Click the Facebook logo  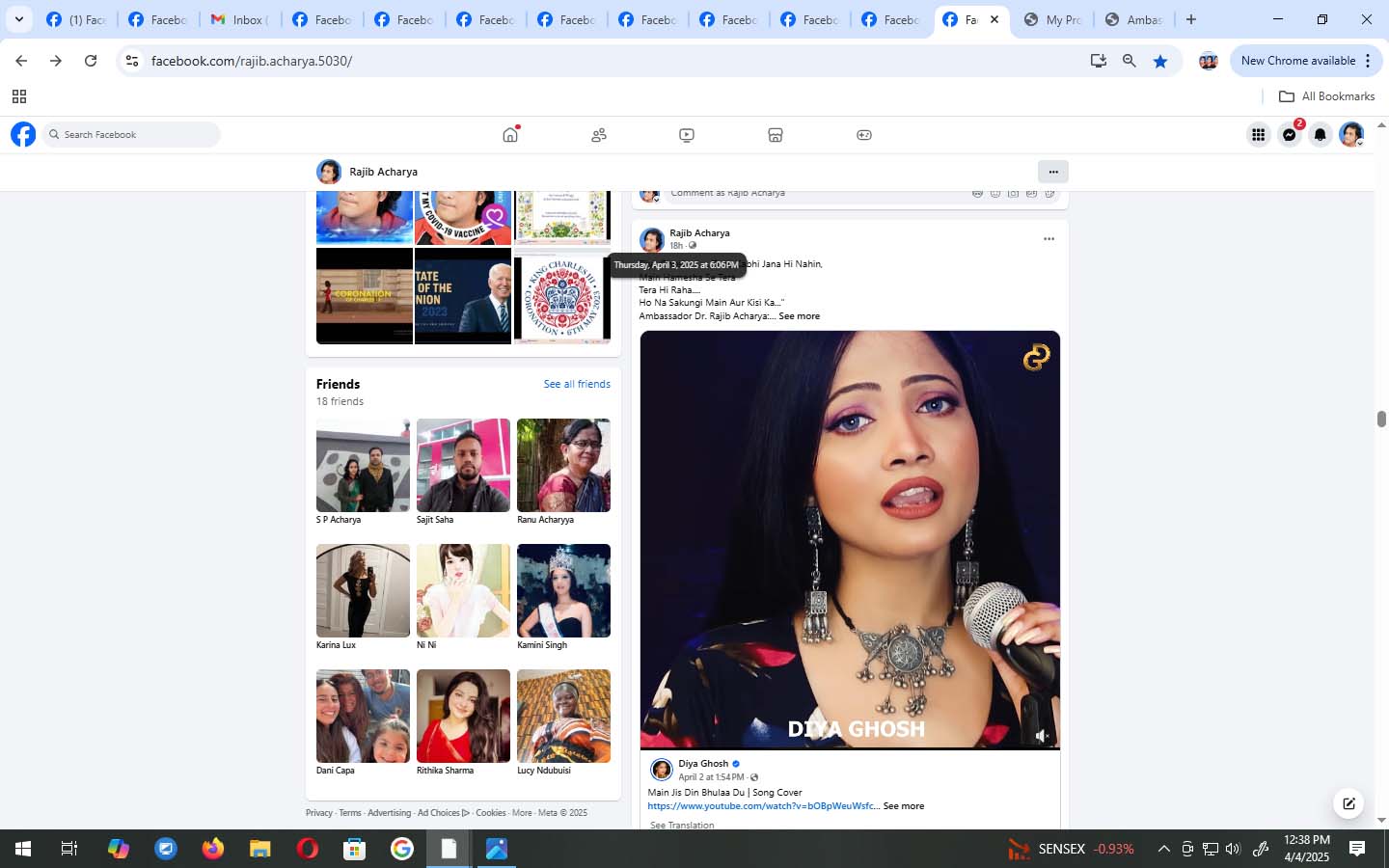(23, 134)
